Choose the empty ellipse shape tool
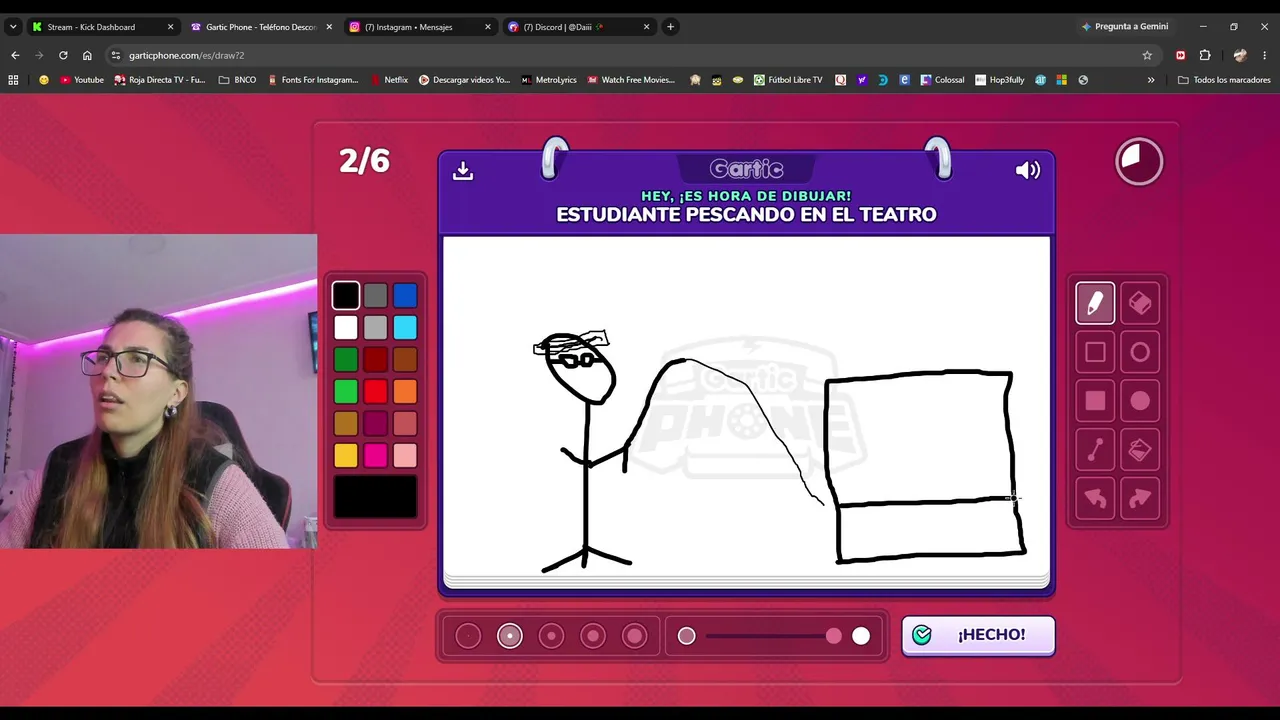This screenshot has height=720, width=1280. pos(1140,352)
